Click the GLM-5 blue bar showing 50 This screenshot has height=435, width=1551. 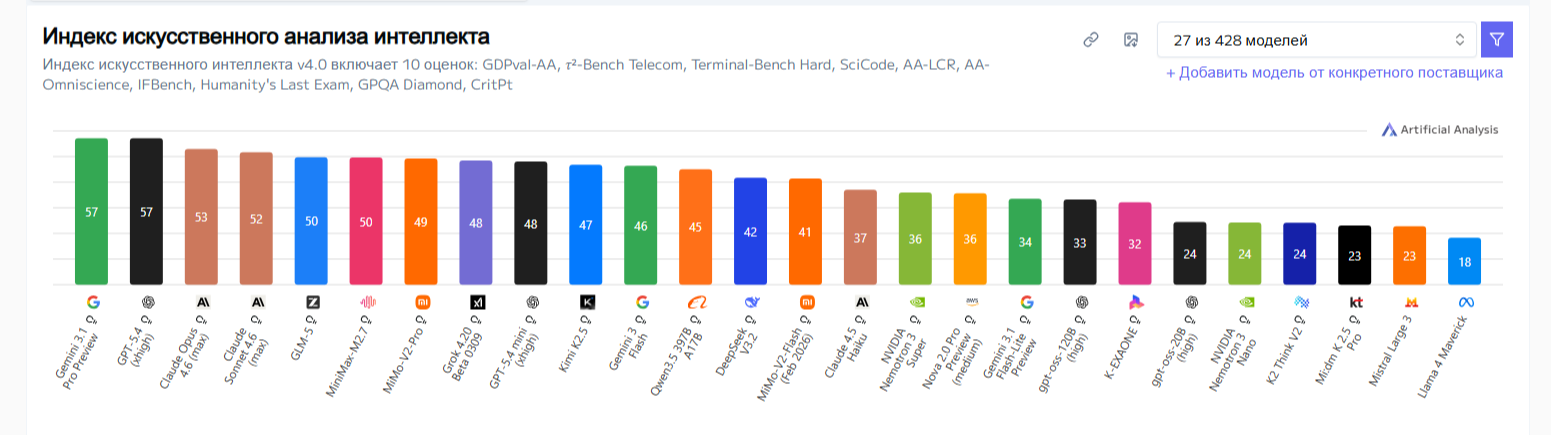[x=311, y=220]
